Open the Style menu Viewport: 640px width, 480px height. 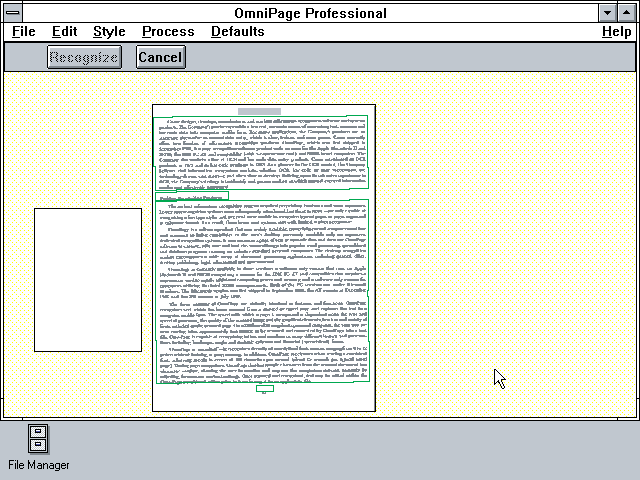point(109,31)
